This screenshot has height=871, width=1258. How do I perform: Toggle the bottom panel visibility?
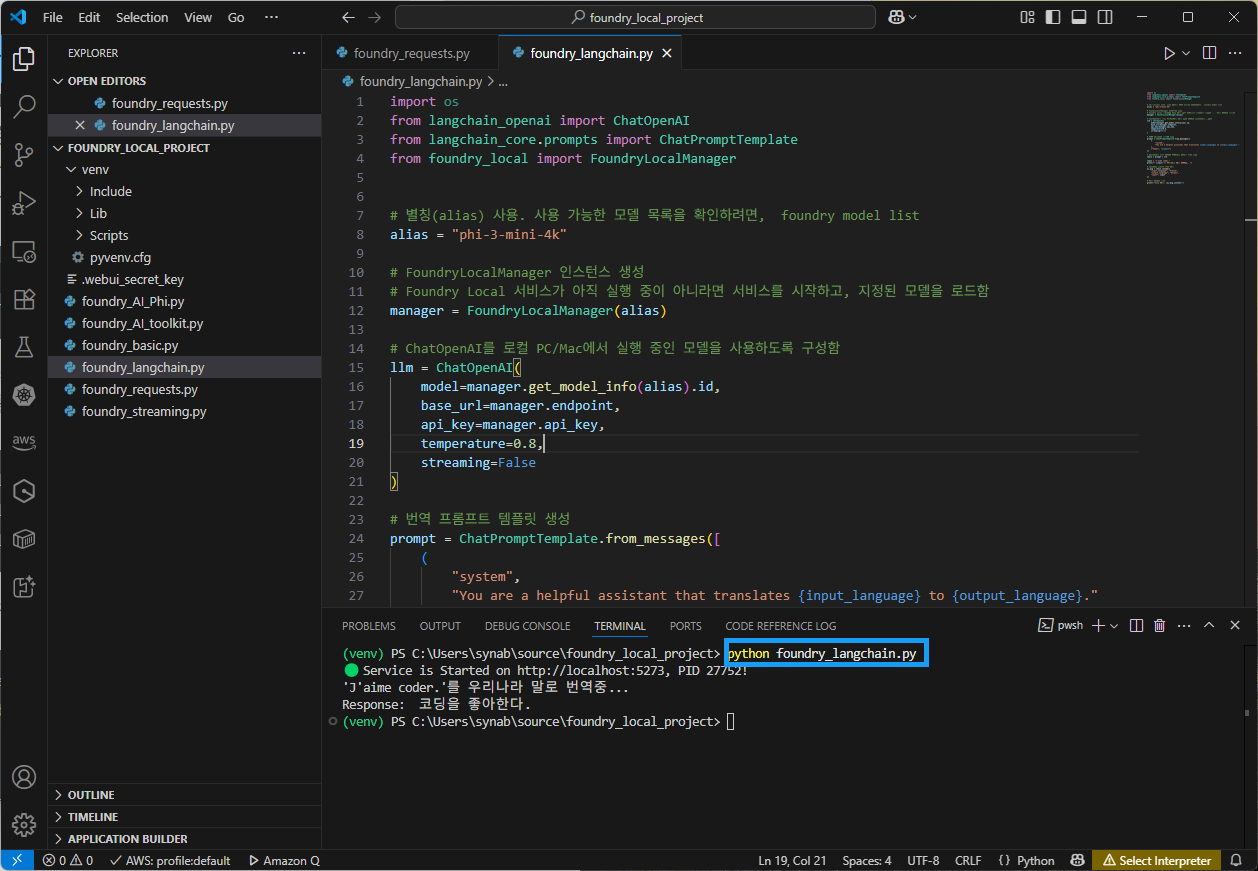[x=1079, y=17]
